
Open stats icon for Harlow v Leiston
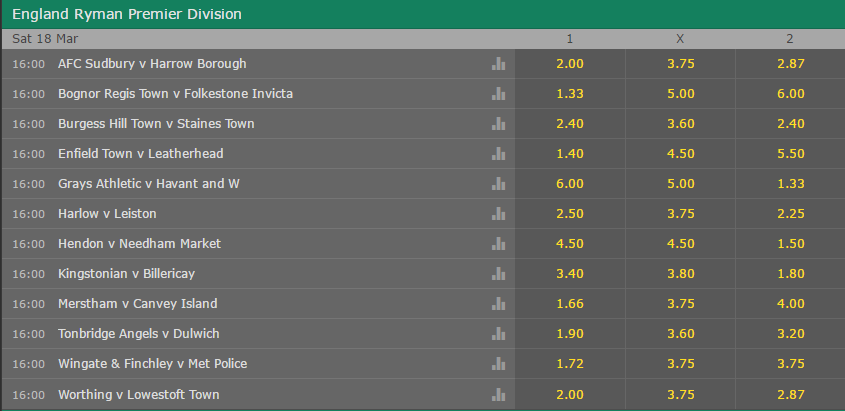point(498,214)
